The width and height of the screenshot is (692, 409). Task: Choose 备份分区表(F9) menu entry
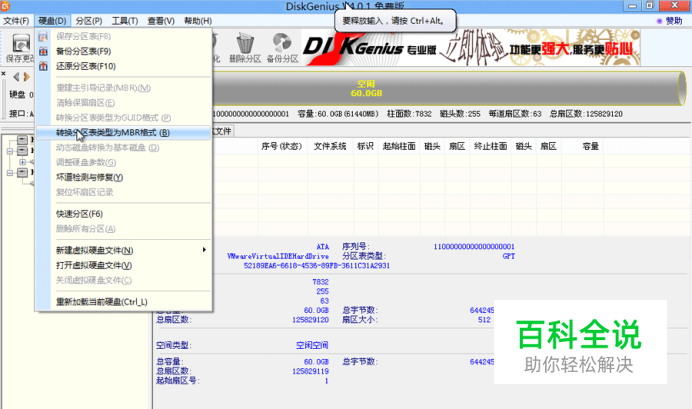[124, 51]
